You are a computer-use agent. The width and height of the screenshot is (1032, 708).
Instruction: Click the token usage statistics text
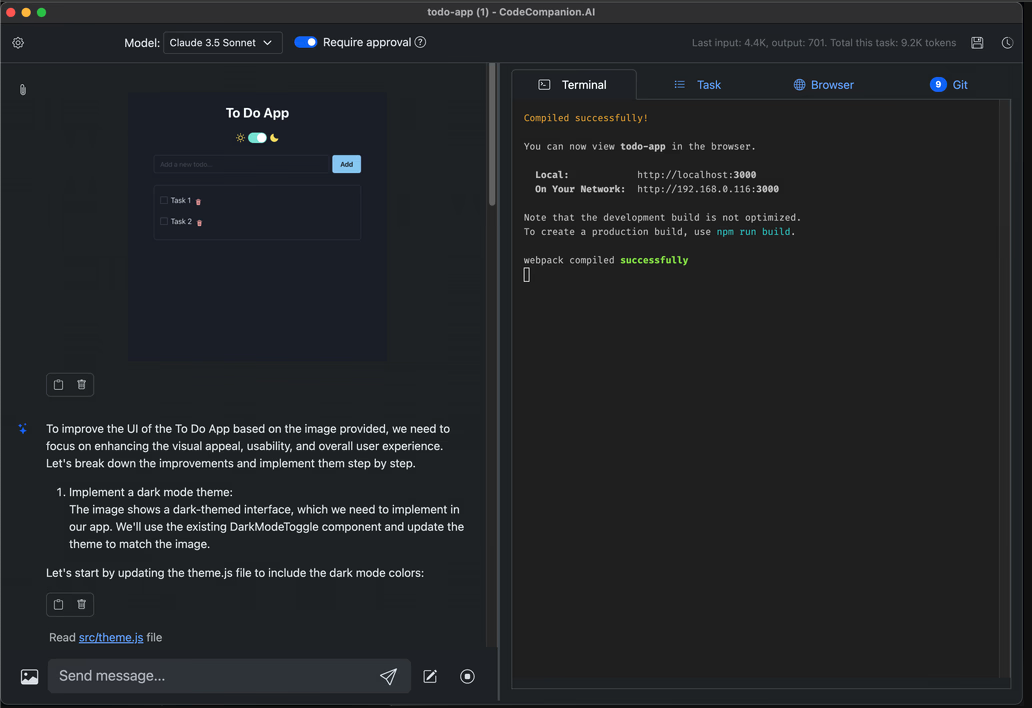pyautogui.click(x=824, y=43)
